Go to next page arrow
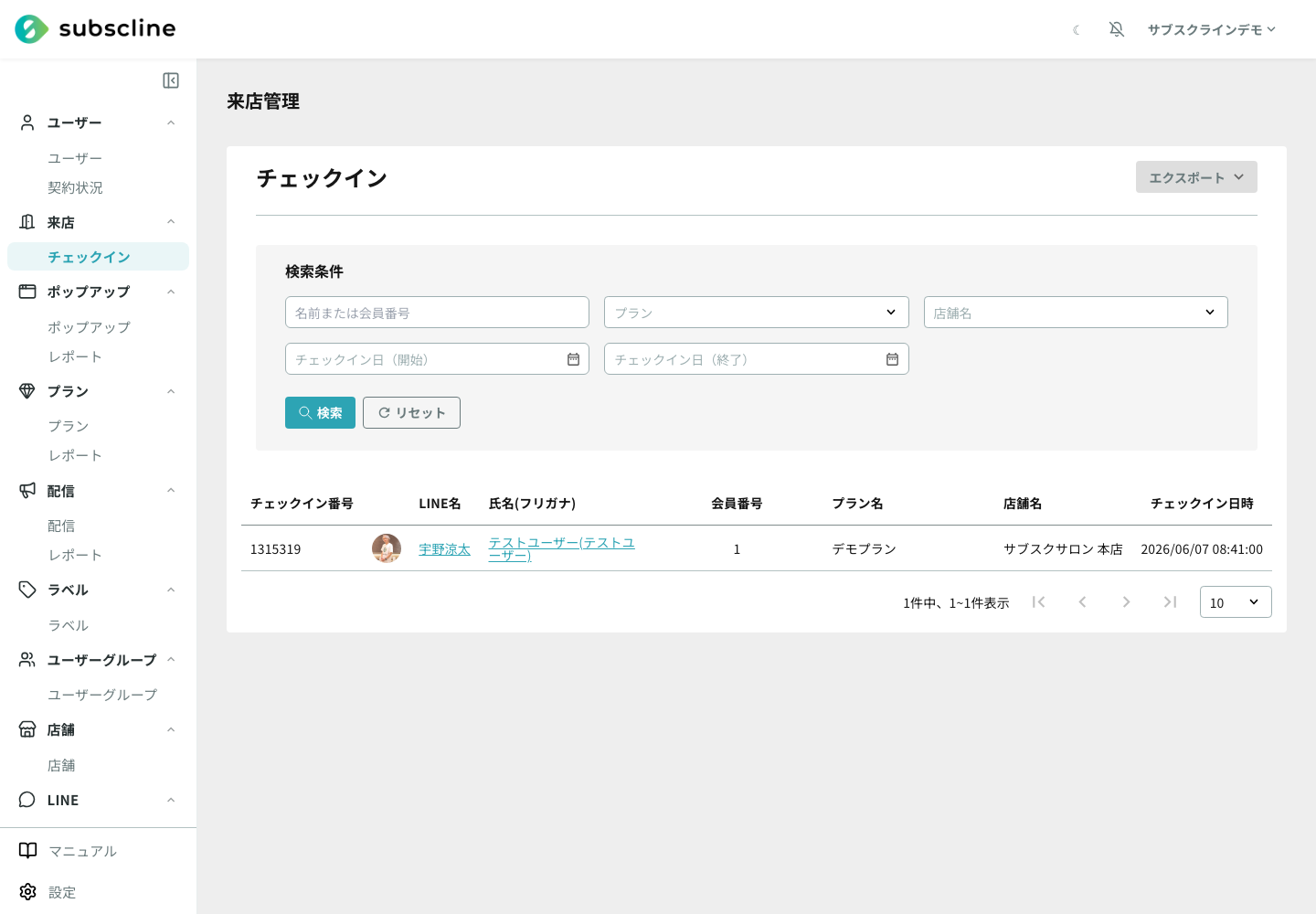The width and height of the screenshot is (1316, 914). [1126, 601]
